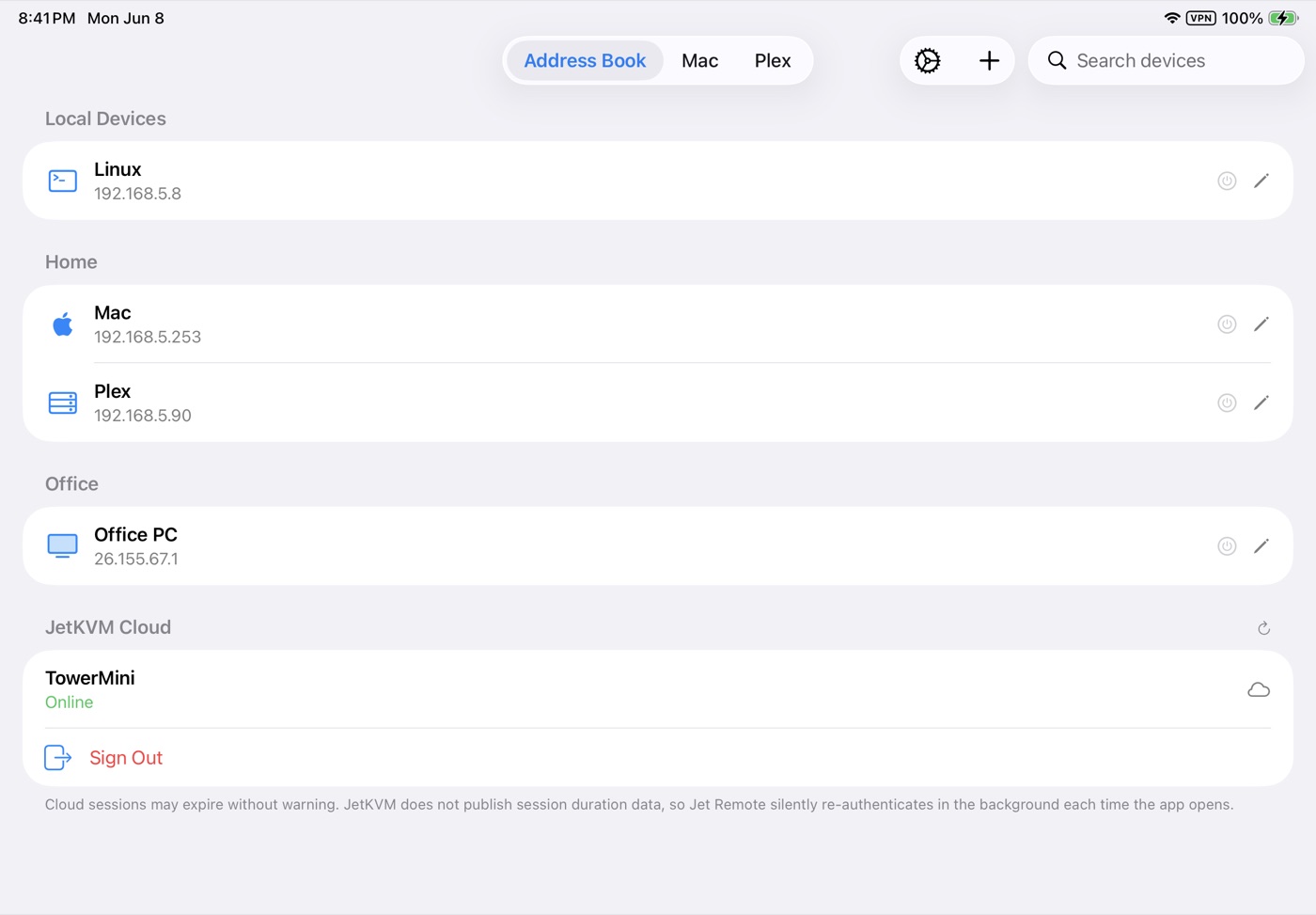Edit the Plex device entry
The image size is (1316, 915).
tap(1261, 402)
